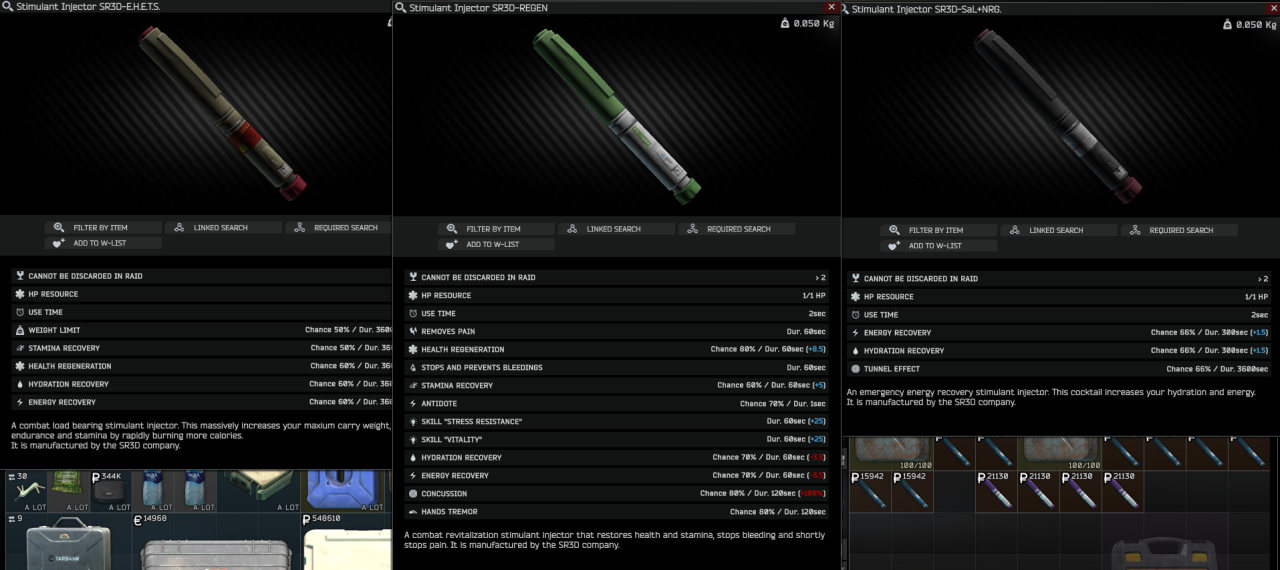This screenshot has width=1280, height=570.
Task: Click Required Search in E.H.E.T.S. window
Action: (337, 228)
